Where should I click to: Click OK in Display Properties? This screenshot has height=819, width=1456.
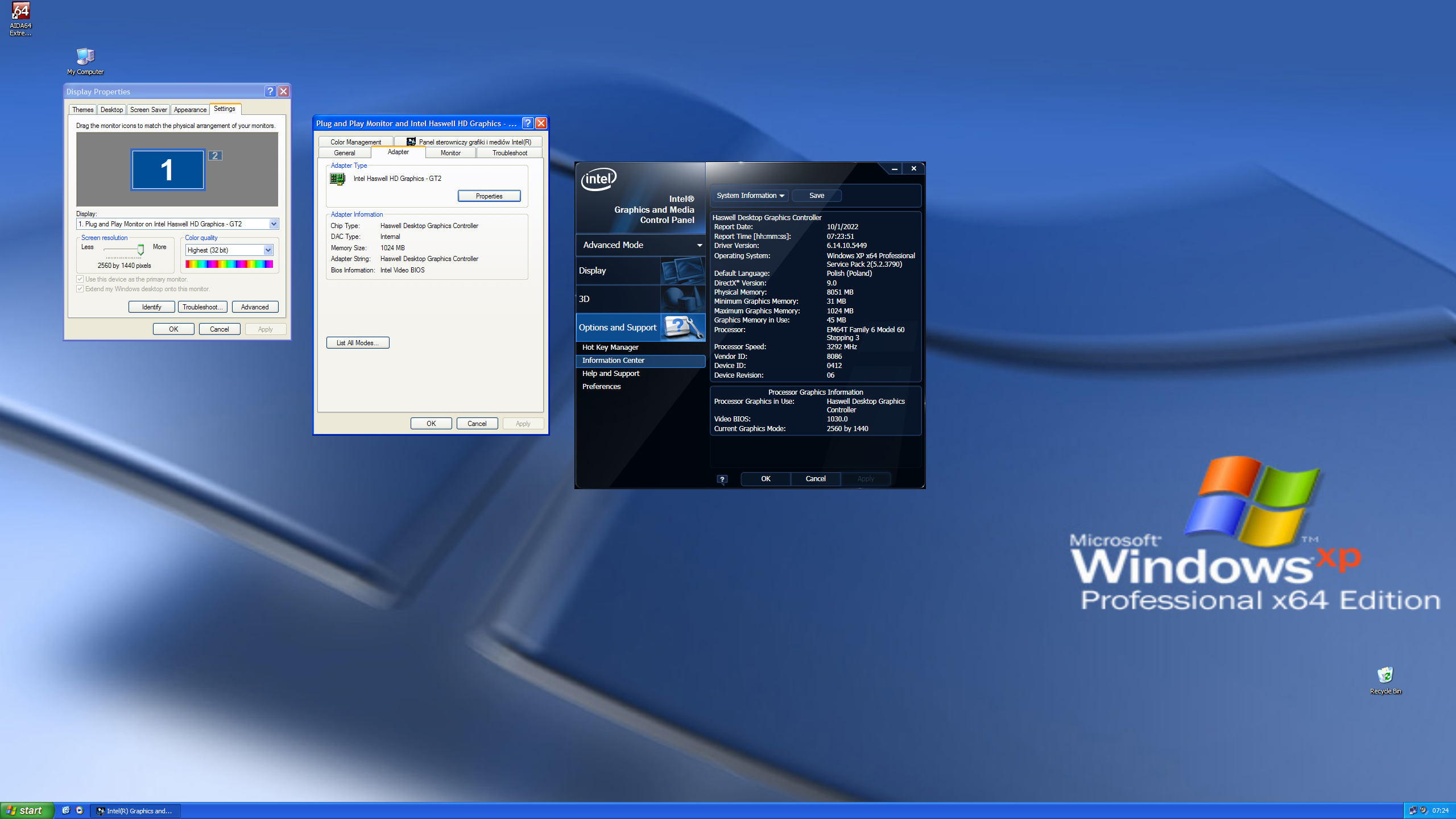(173, 329)
